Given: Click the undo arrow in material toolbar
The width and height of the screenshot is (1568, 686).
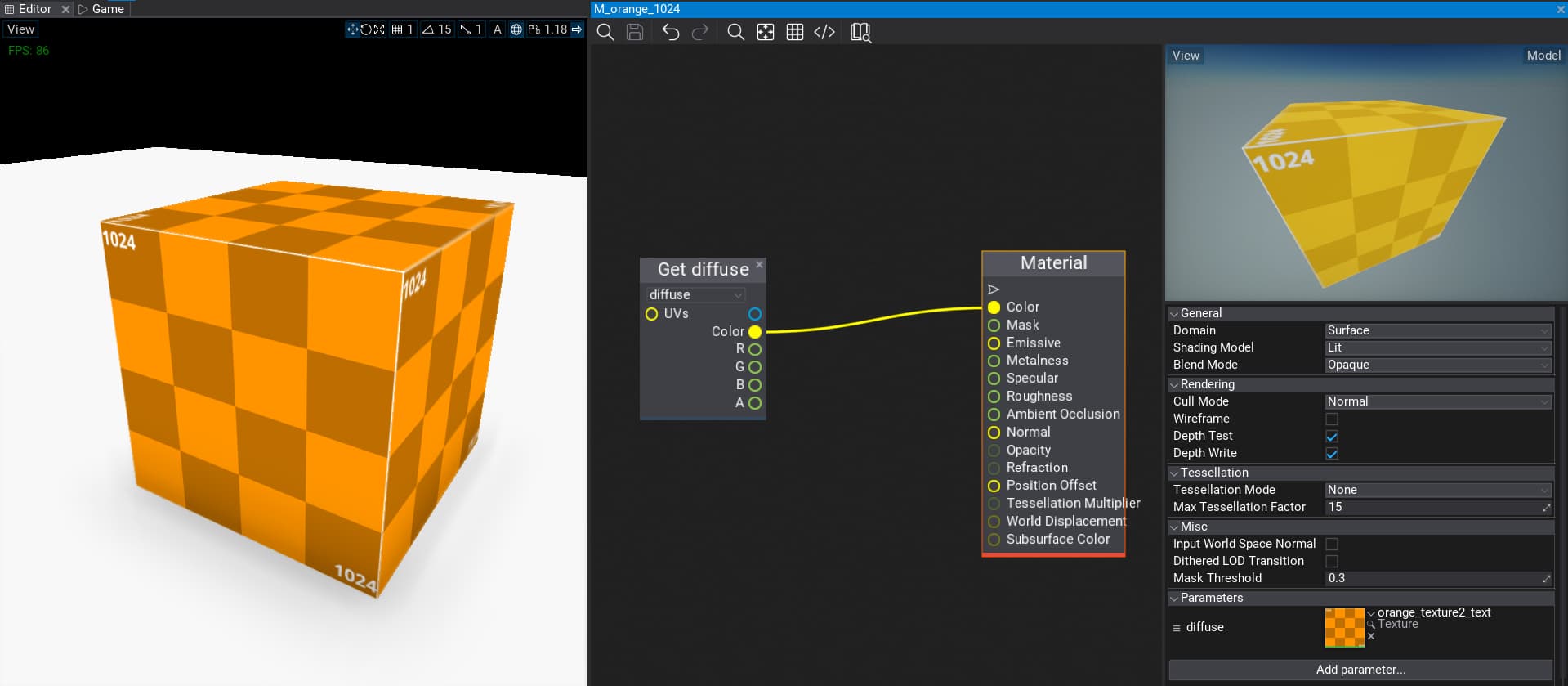Looking at the screenshot, I should point(670,32).
